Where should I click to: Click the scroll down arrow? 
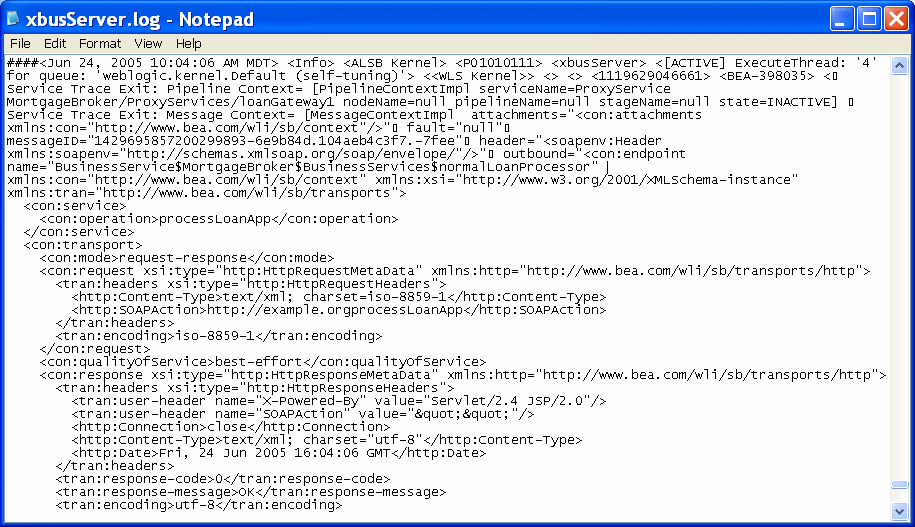[899, 512]
